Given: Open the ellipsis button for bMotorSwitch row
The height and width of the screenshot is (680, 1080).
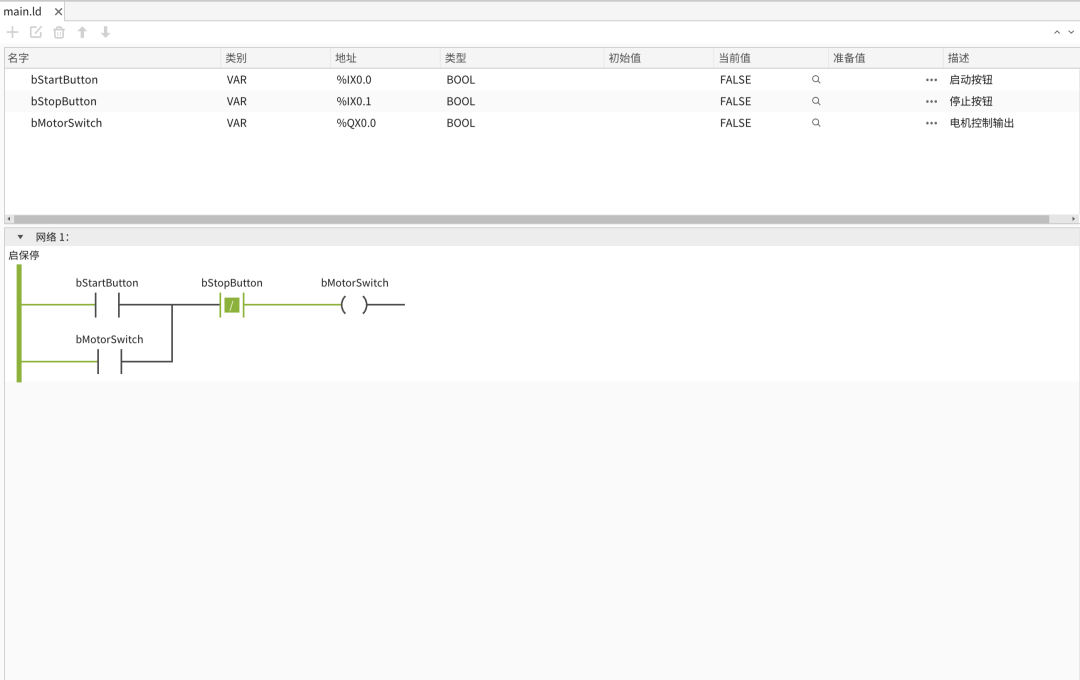Looking at the screenshot, I should click(x=931, y=123).
